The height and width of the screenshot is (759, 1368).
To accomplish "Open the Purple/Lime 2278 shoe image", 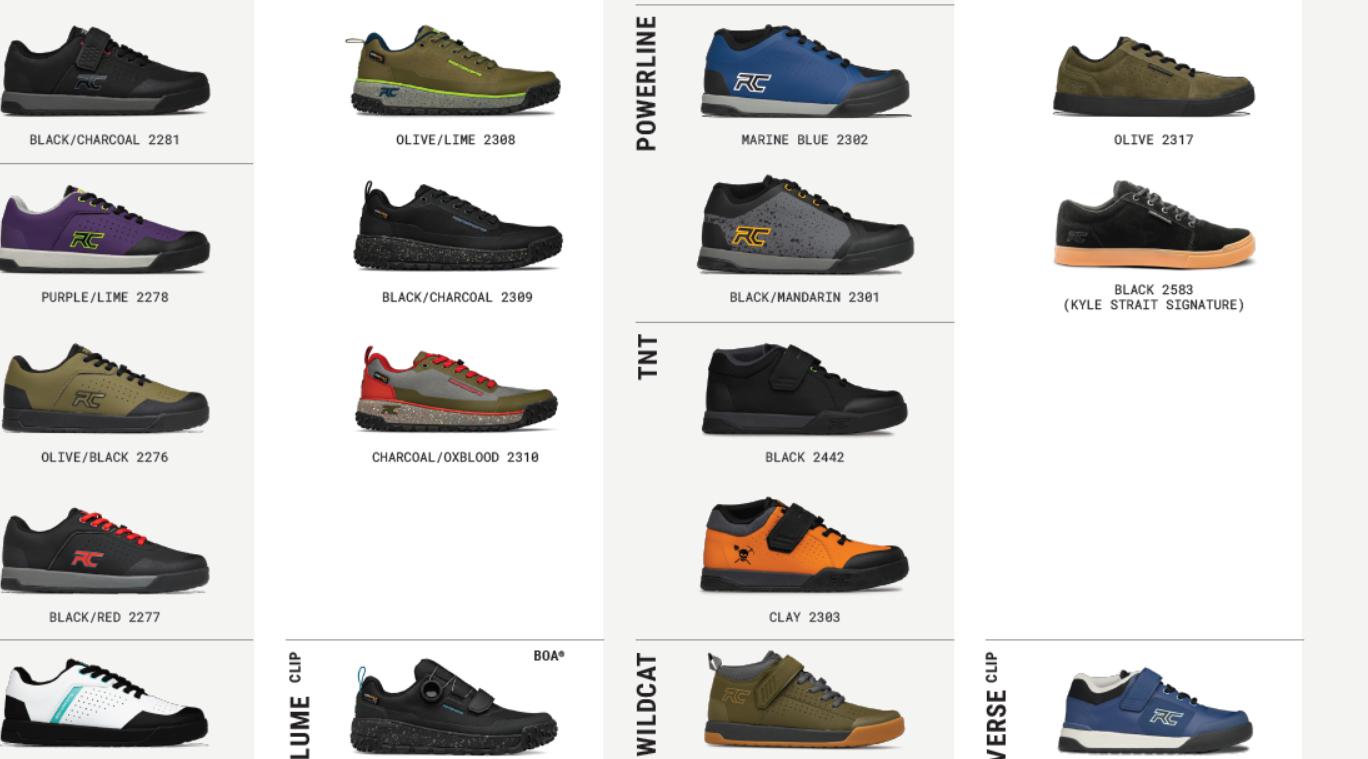I will 105,229.
